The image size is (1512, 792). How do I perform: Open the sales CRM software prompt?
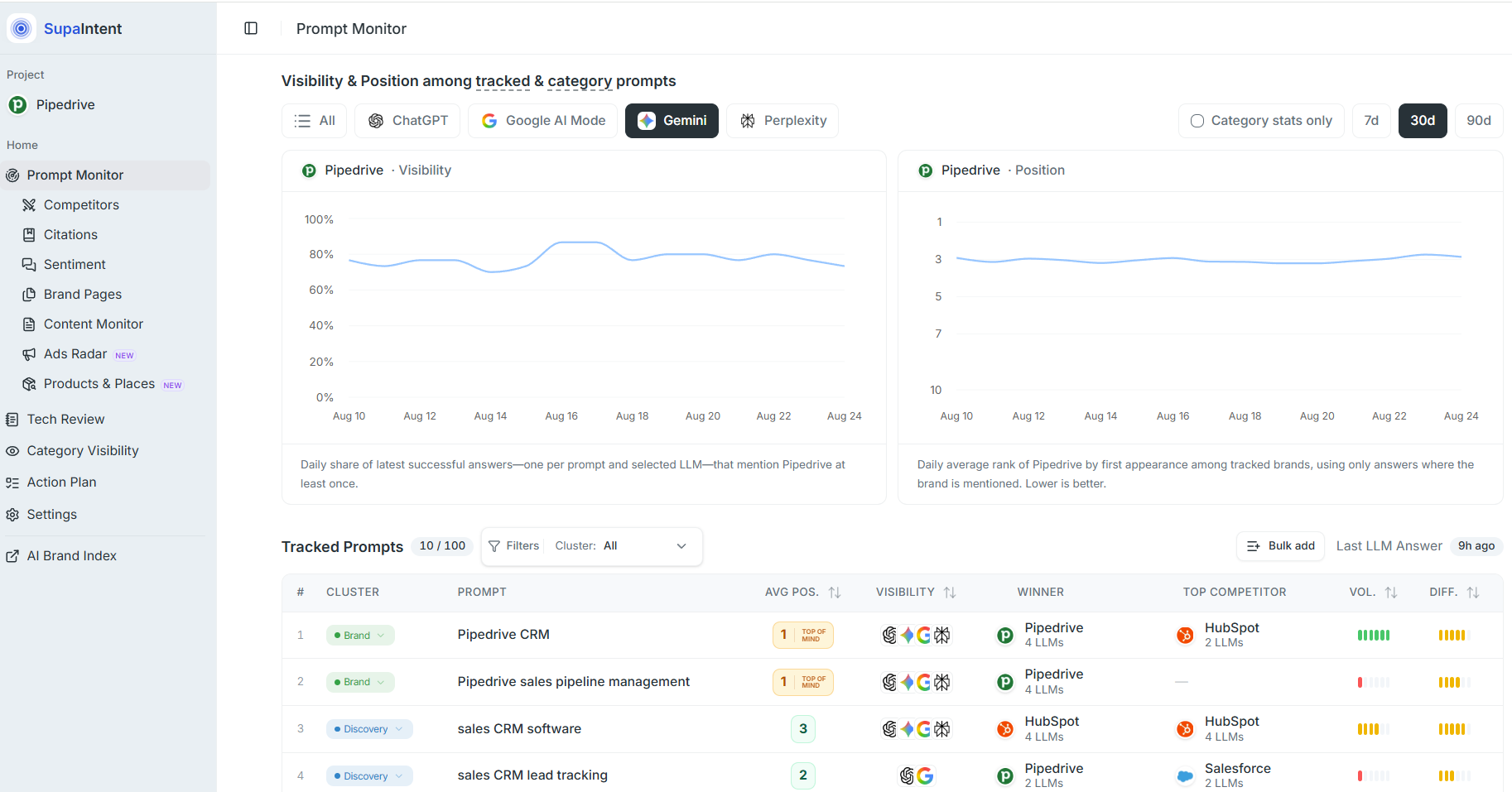(x=519, y=729)
